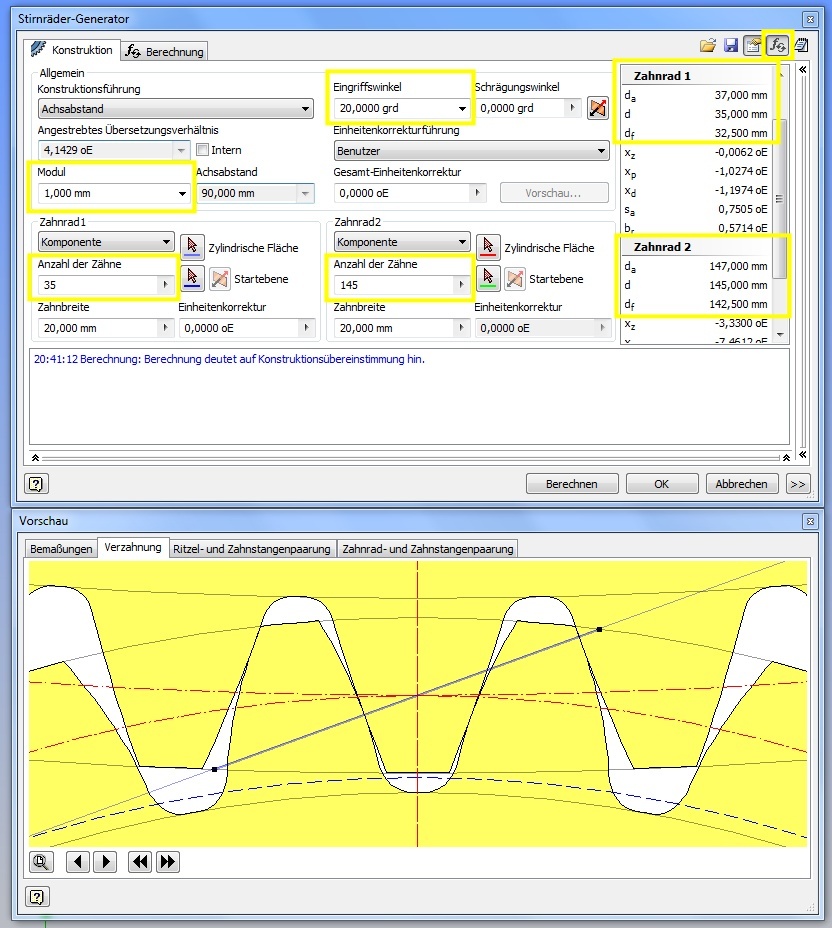The width and height of the screenshot is (832, 928).
Task: Toggle the Intern checkbox
Action: pyautogui.click(x=203, y=150)
